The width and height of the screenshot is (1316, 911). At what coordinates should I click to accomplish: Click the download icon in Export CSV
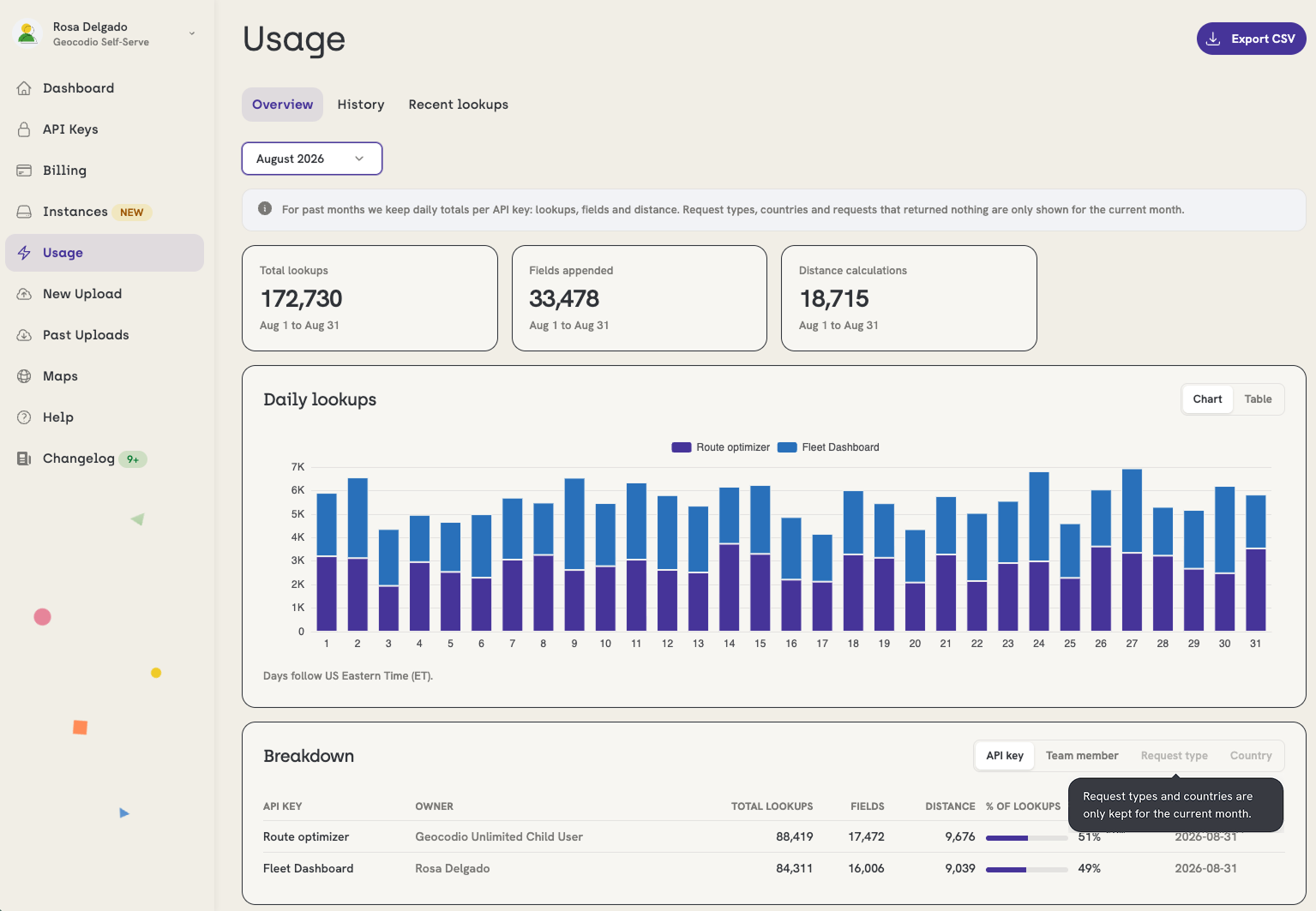coord(1213,39)
